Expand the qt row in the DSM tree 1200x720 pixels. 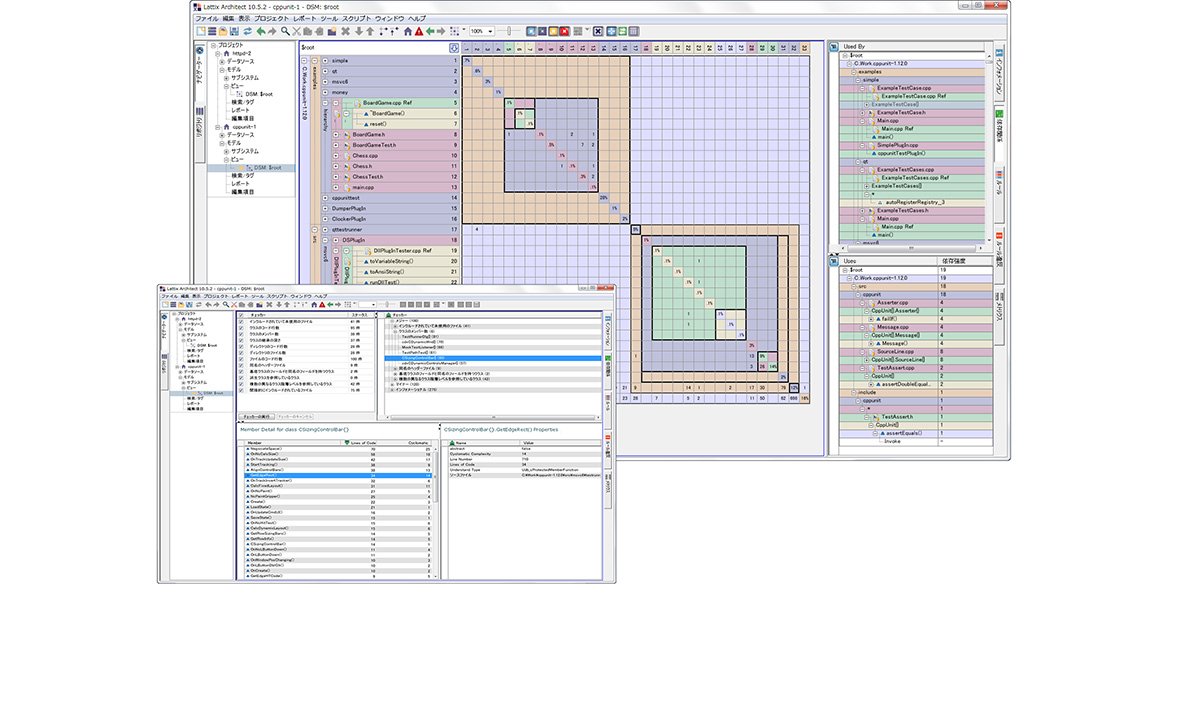tap(325, 71)
